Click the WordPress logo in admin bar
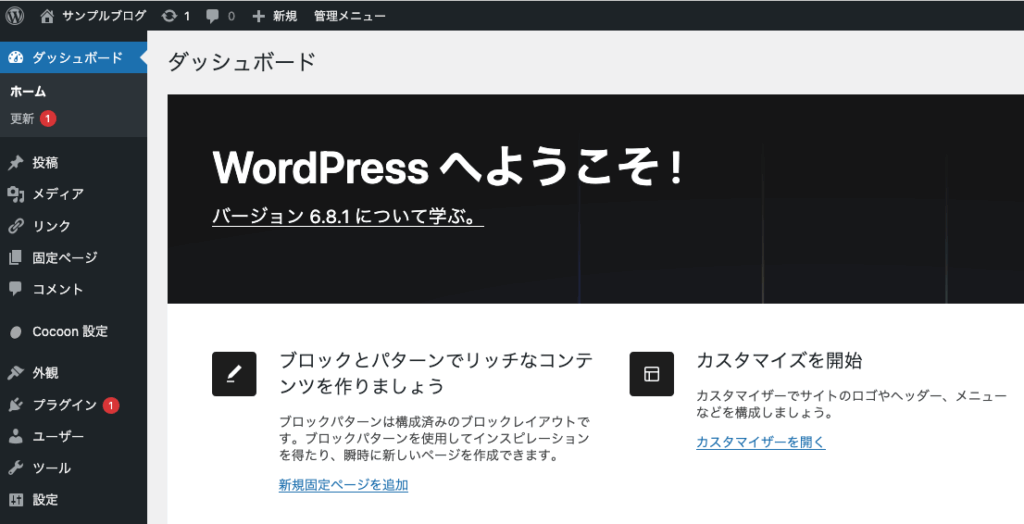 click(x=15, y=16)
